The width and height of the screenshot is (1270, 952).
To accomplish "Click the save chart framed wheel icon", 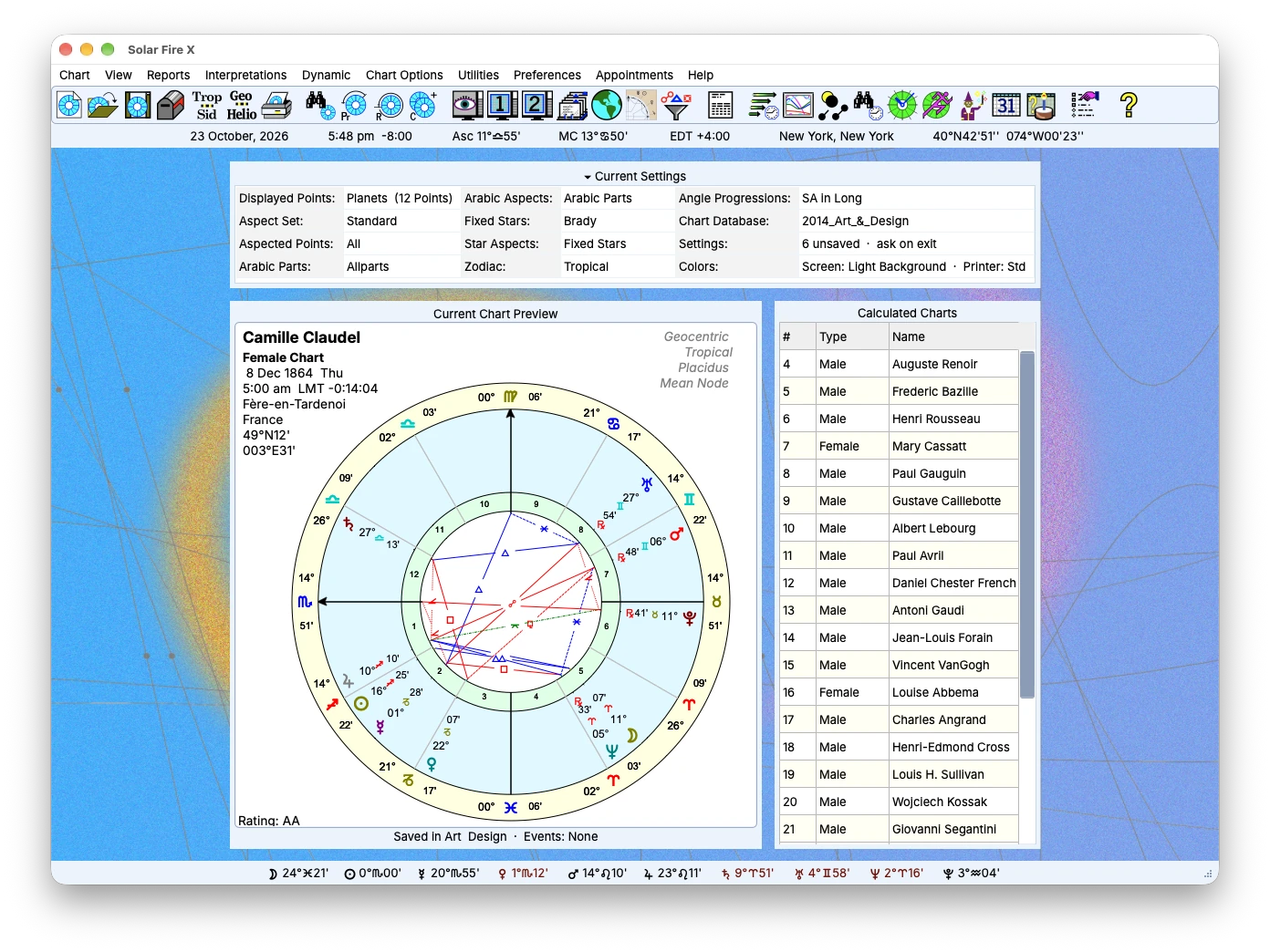I will pyautogui.click(x=137, y=105).
